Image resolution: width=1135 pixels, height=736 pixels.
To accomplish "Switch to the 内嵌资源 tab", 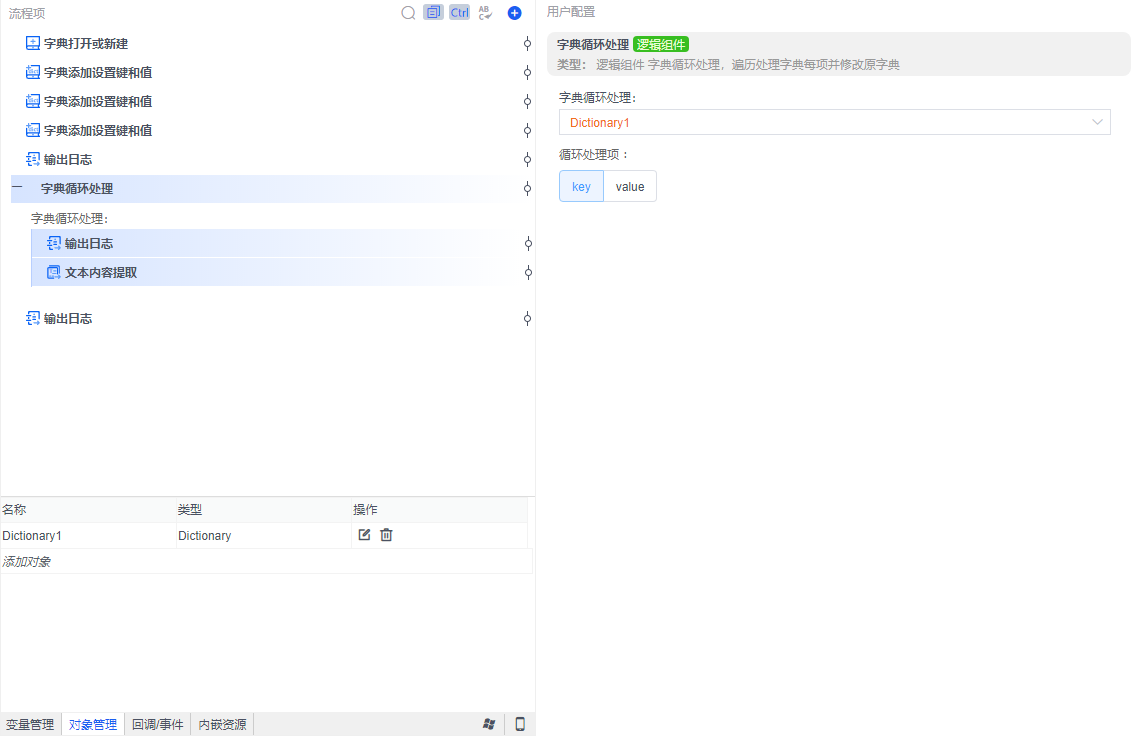I will 221,723.
